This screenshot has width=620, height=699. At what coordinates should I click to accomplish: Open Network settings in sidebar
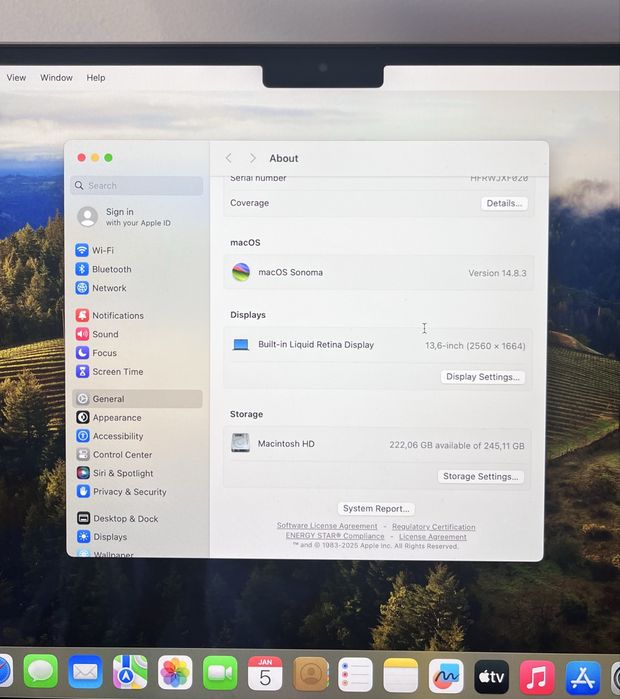pos(101,288)
